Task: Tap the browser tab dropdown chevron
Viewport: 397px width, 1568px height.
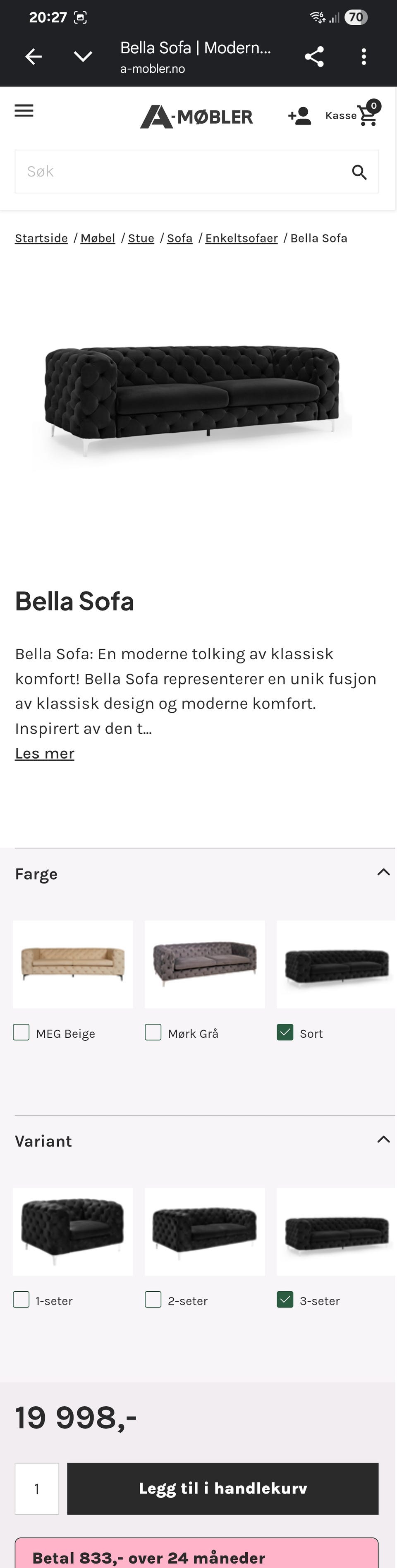Action: (83, 57)
